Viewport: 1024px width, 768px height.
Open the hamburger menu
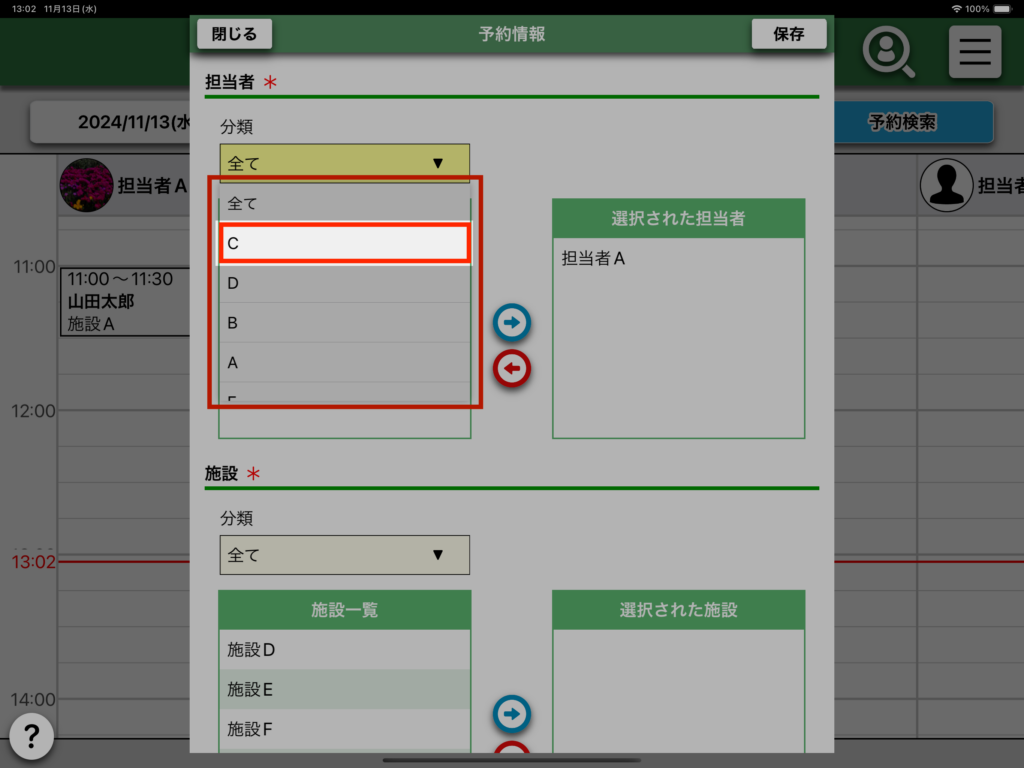[x=974, y=52]
